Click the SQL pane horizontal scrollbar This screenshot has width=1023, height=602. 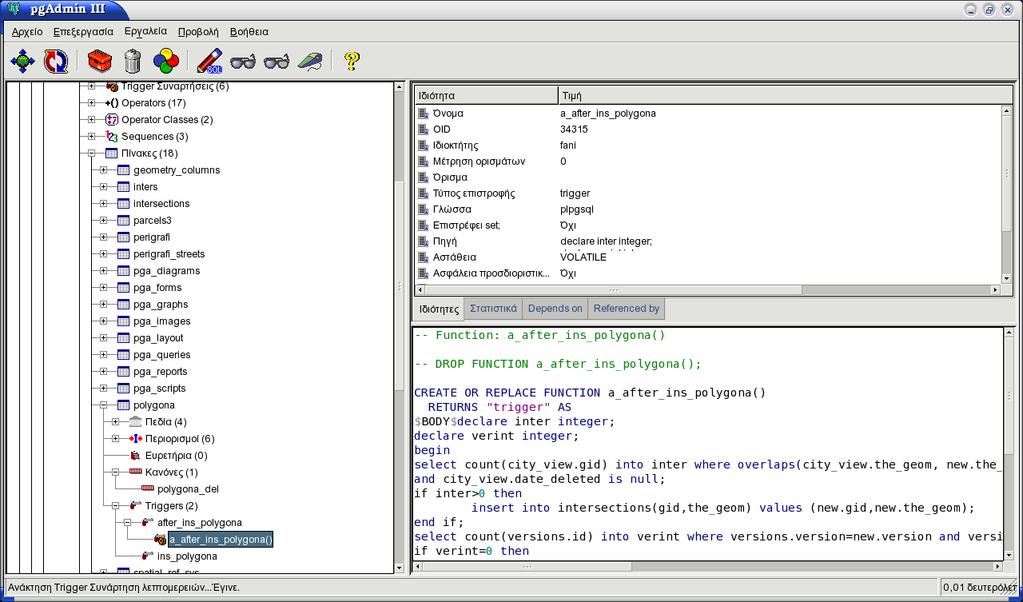click(708, 567)
